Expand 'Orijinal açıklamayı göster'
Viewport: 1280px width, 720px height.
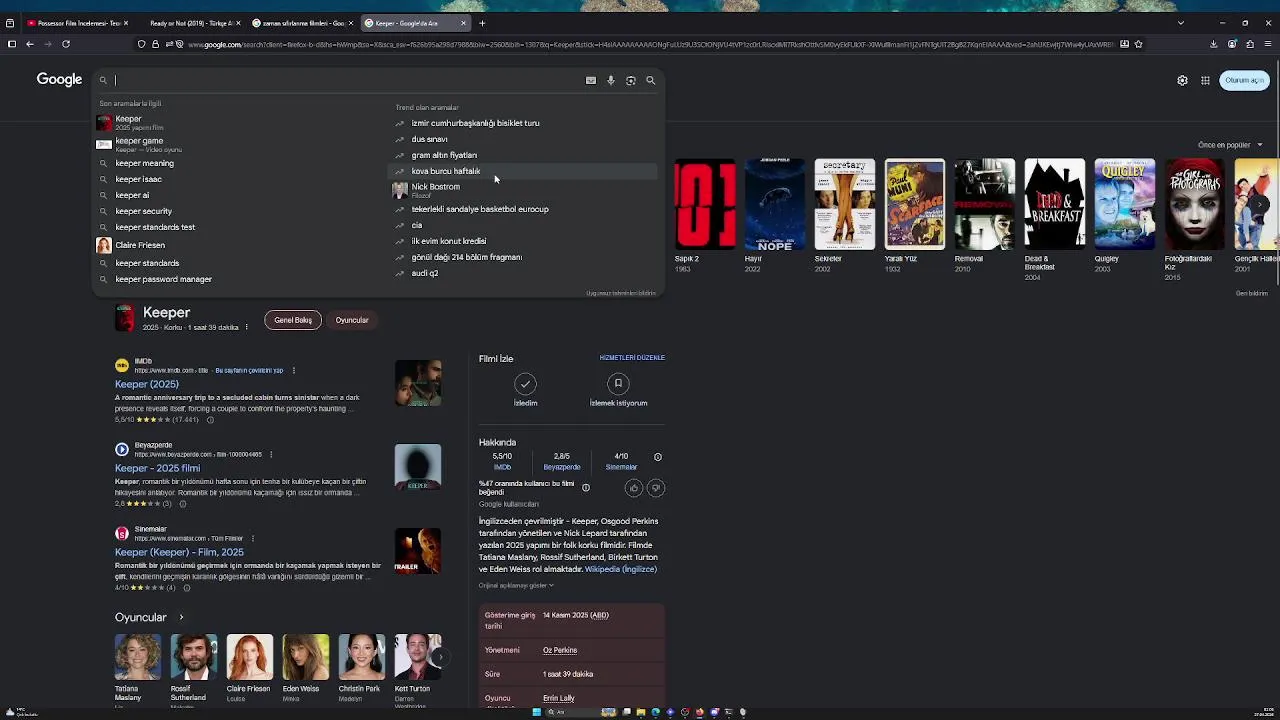click(516, 585)
